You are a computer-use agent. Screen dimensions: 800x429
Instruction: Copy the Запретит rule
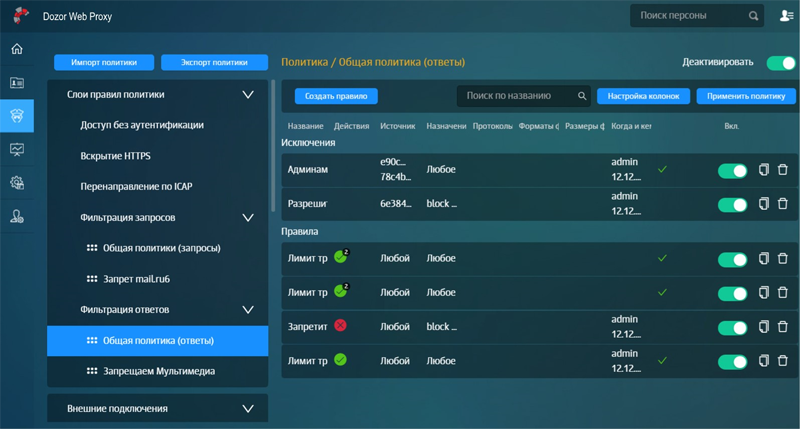tap(763, 326)
